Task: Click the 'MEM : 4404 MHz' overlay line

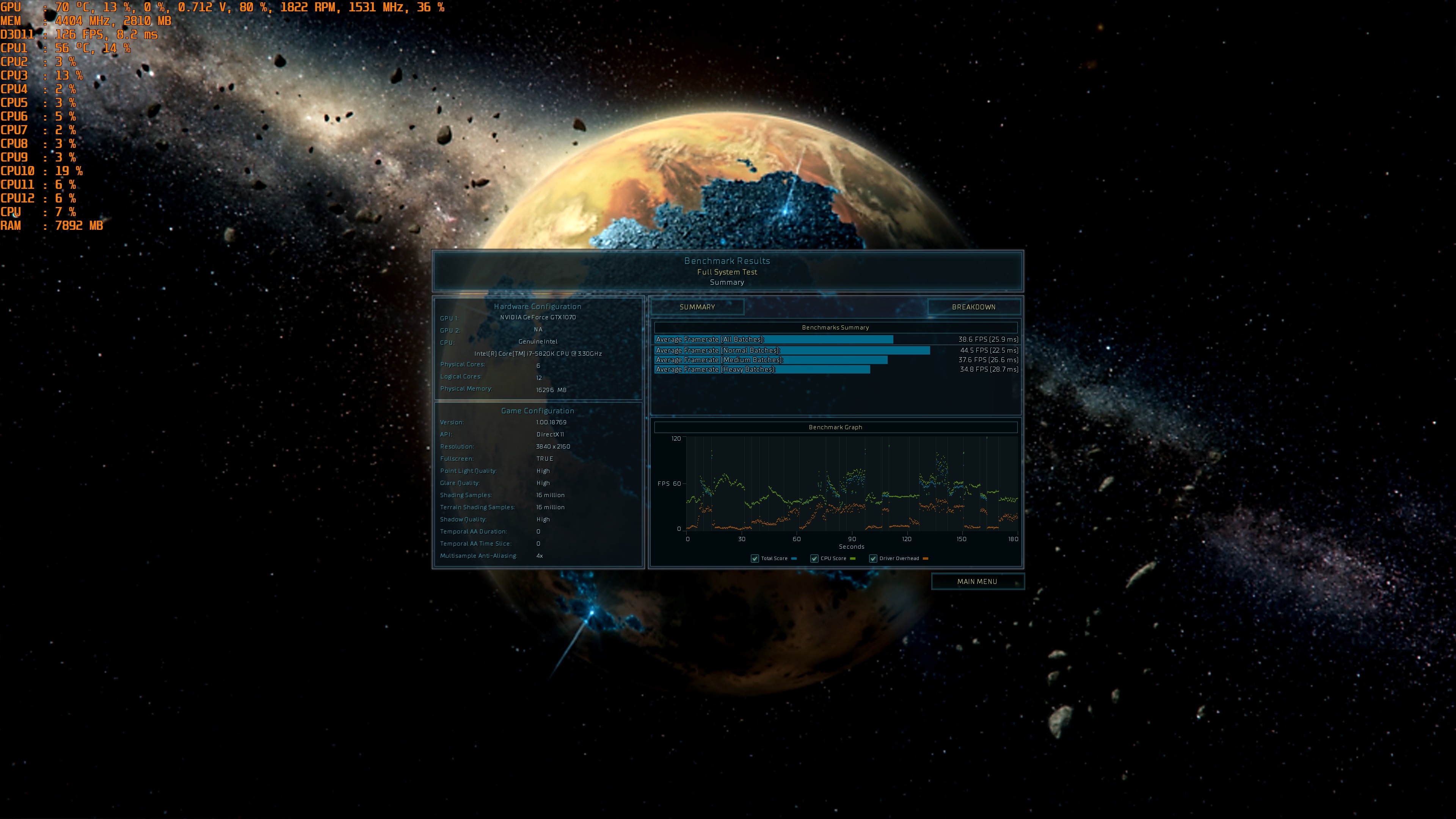Action: point(85,21)
